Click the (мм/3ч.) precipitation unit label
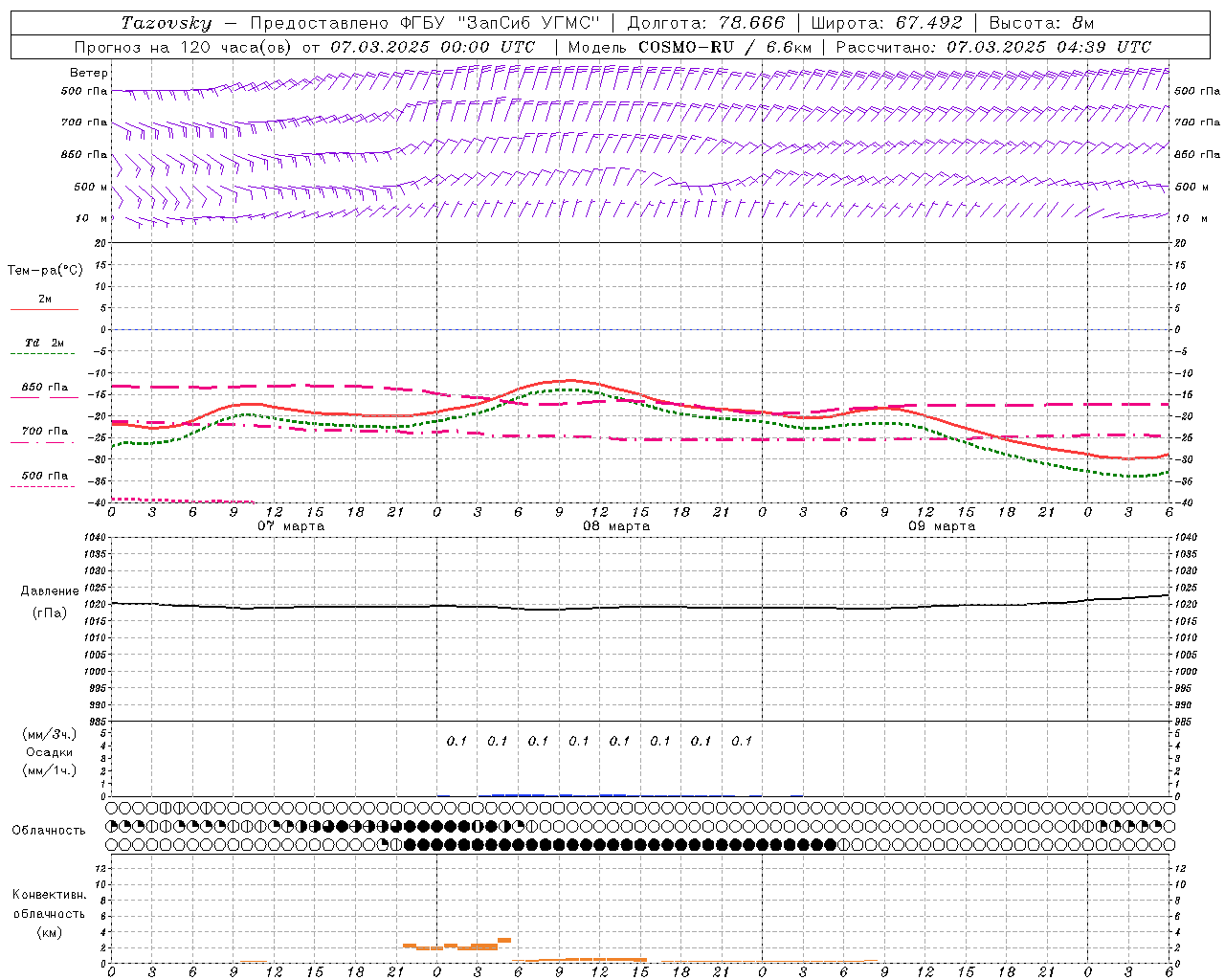Screen dimensions: 1225x980 coord(50,734)
